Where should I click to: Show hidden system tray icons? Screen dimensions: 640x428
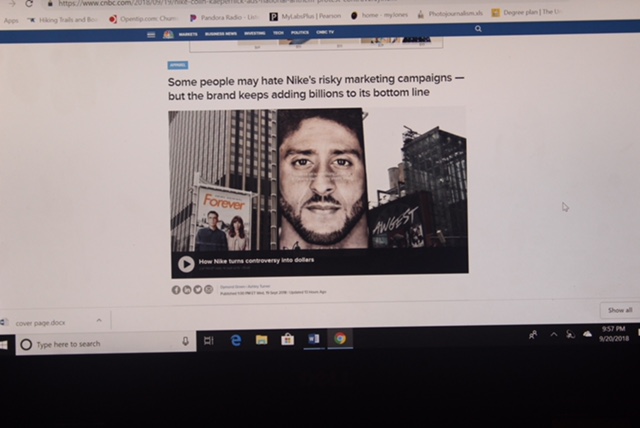point(554,335)
